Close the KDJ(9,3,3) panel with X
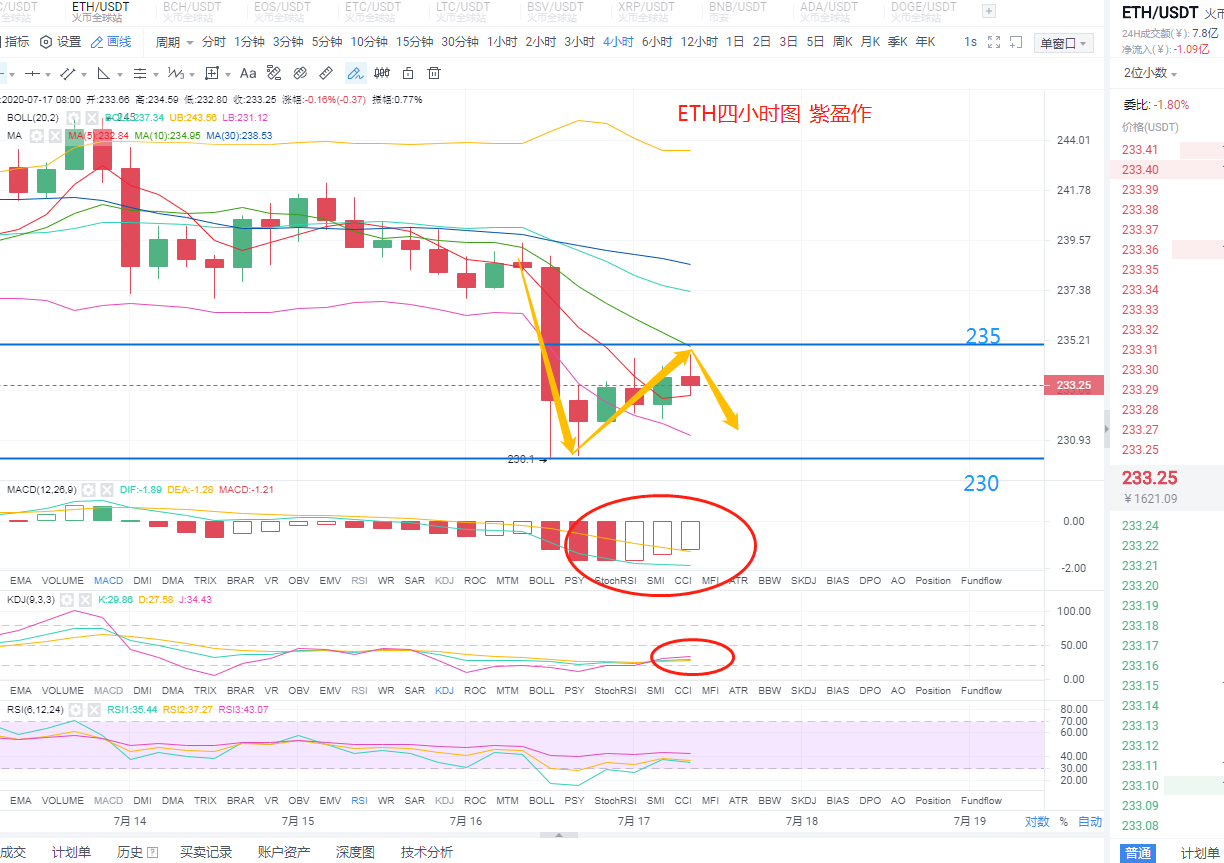This screenshot has width=1224, height=863. pos(85,600)
